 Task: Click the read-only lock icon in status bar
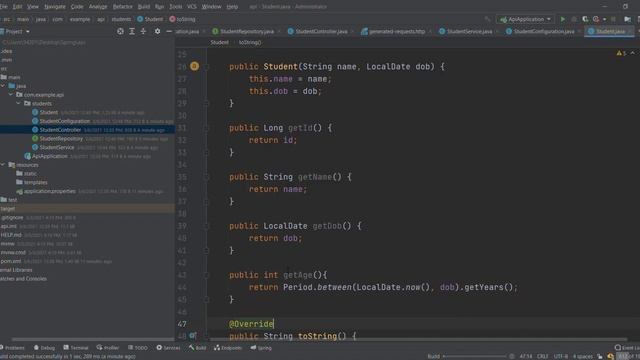pyautogui.click(x=600, y=356)
